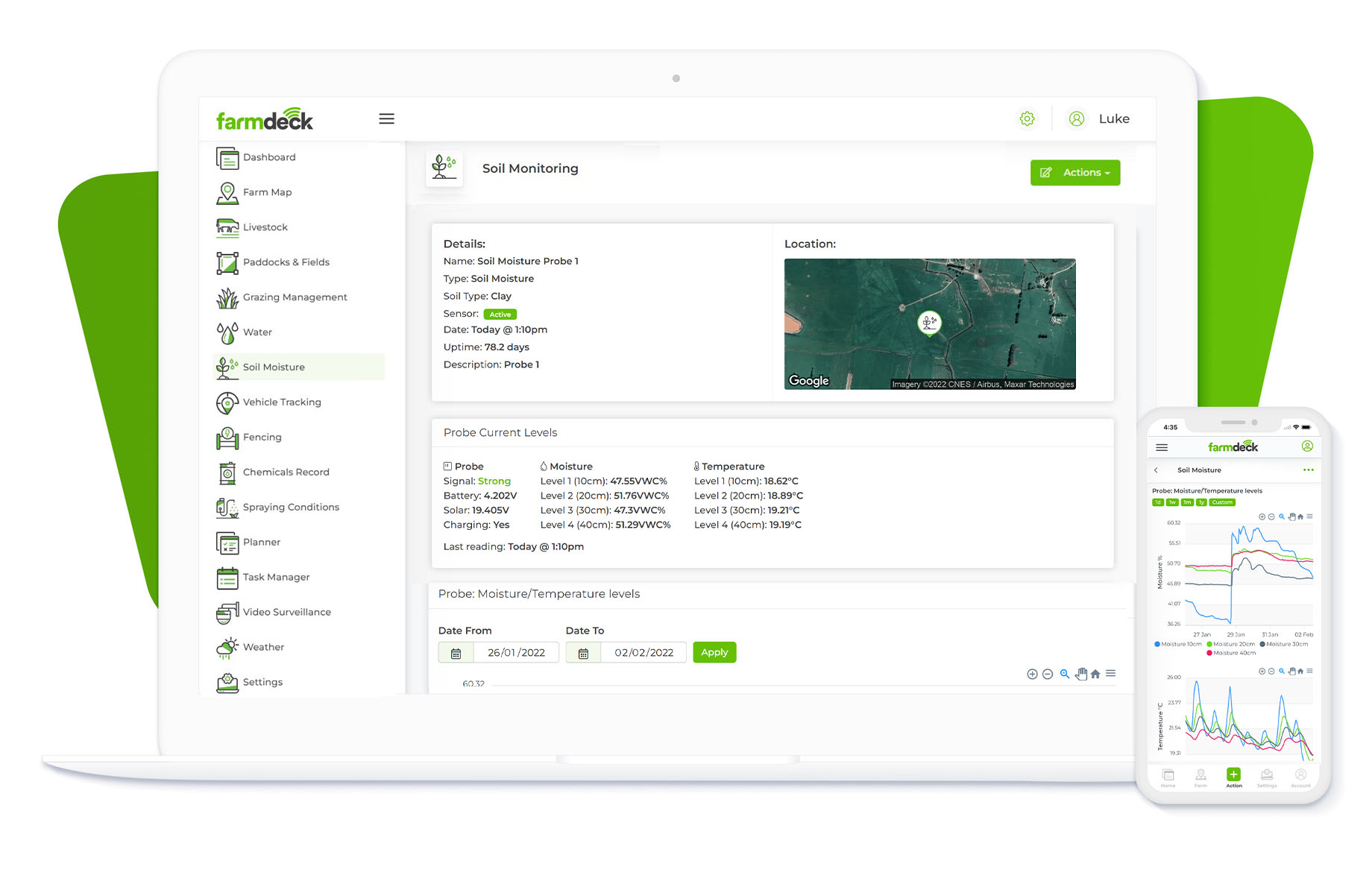This screenshot has height=872, width=1372.
Task: Click the green Apply button
Action: pyautogui.click(x=714, y=653)
